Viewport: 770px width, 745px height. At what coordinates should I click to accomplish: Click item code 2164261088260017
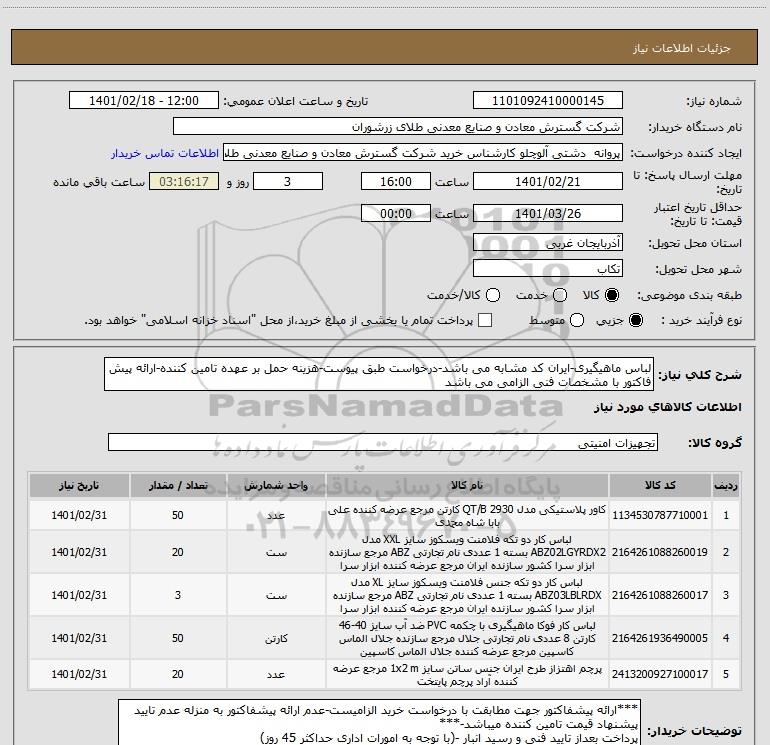(x=660, y=595)
